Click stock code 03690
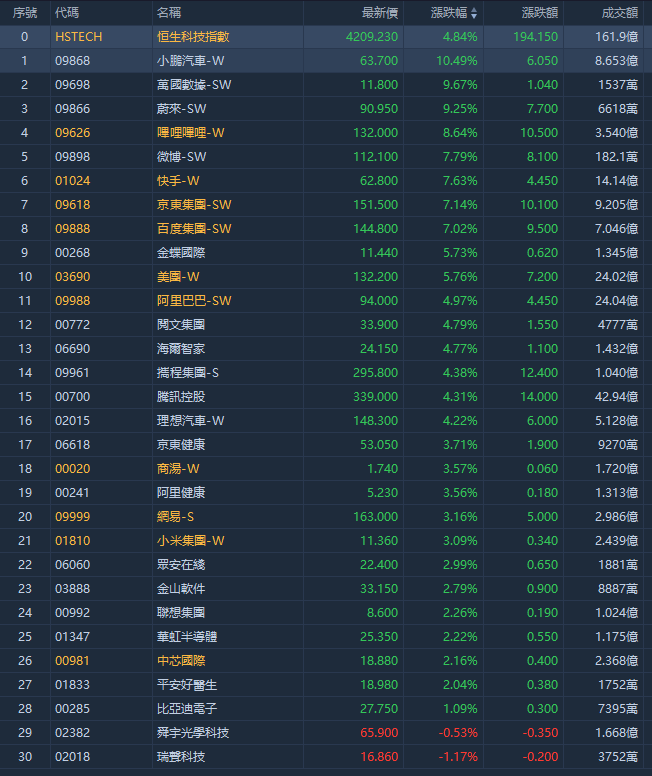Screen dimensions: 652x776 click(x=73, y=277)
